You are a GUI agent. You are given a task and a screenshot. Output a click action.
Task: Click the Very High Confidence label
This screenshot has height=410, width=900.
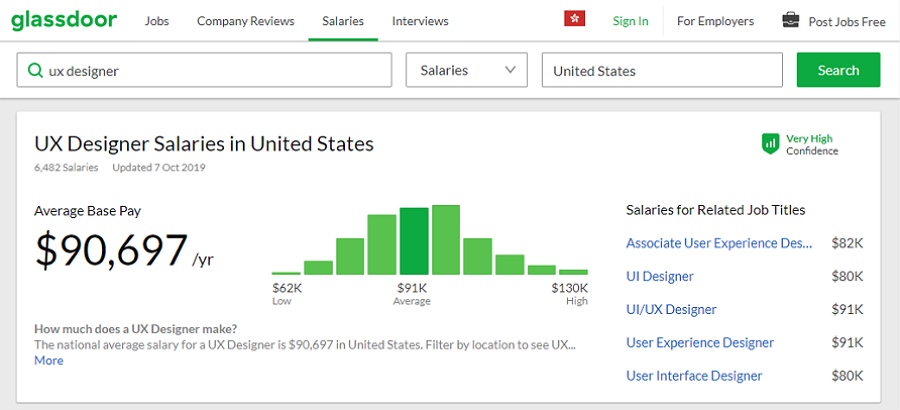(812, 145)
